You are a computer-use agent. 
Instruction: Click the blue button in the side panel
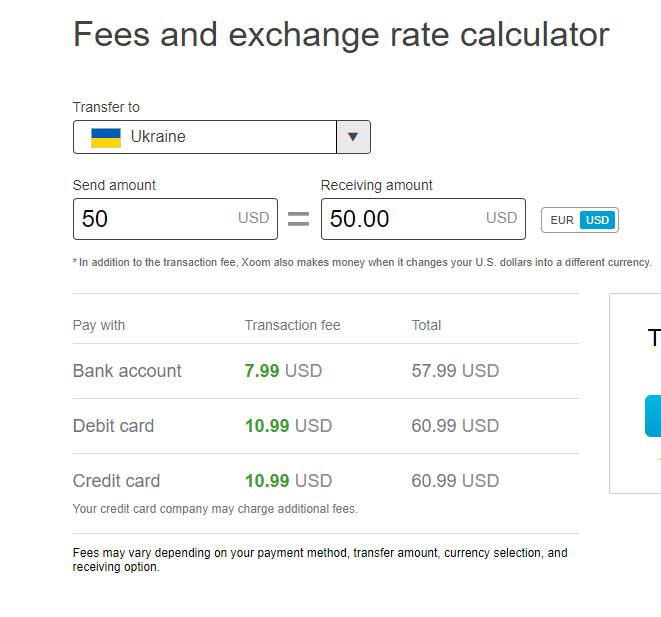point(653,416)
